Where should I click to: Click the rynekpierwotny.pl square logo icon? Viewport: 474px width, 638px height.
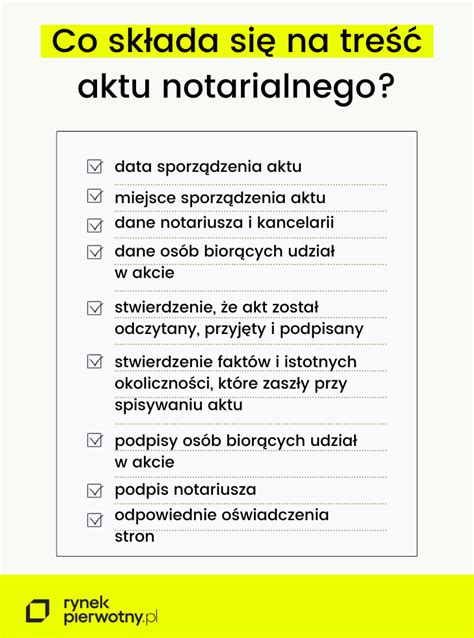37,611
